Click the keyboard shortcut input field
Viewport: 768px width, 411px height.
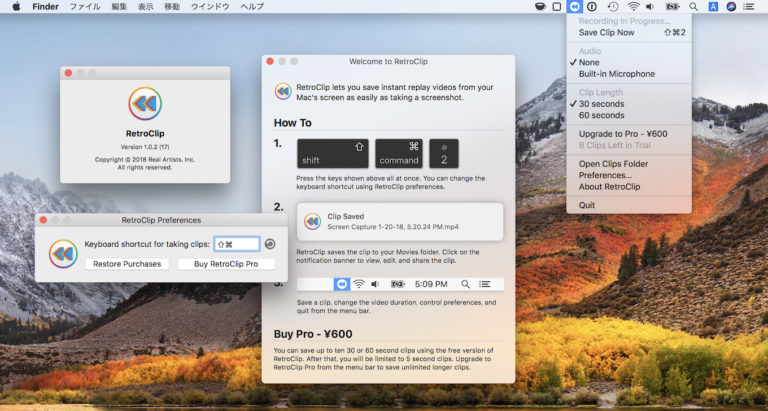[x=236, y=244]
